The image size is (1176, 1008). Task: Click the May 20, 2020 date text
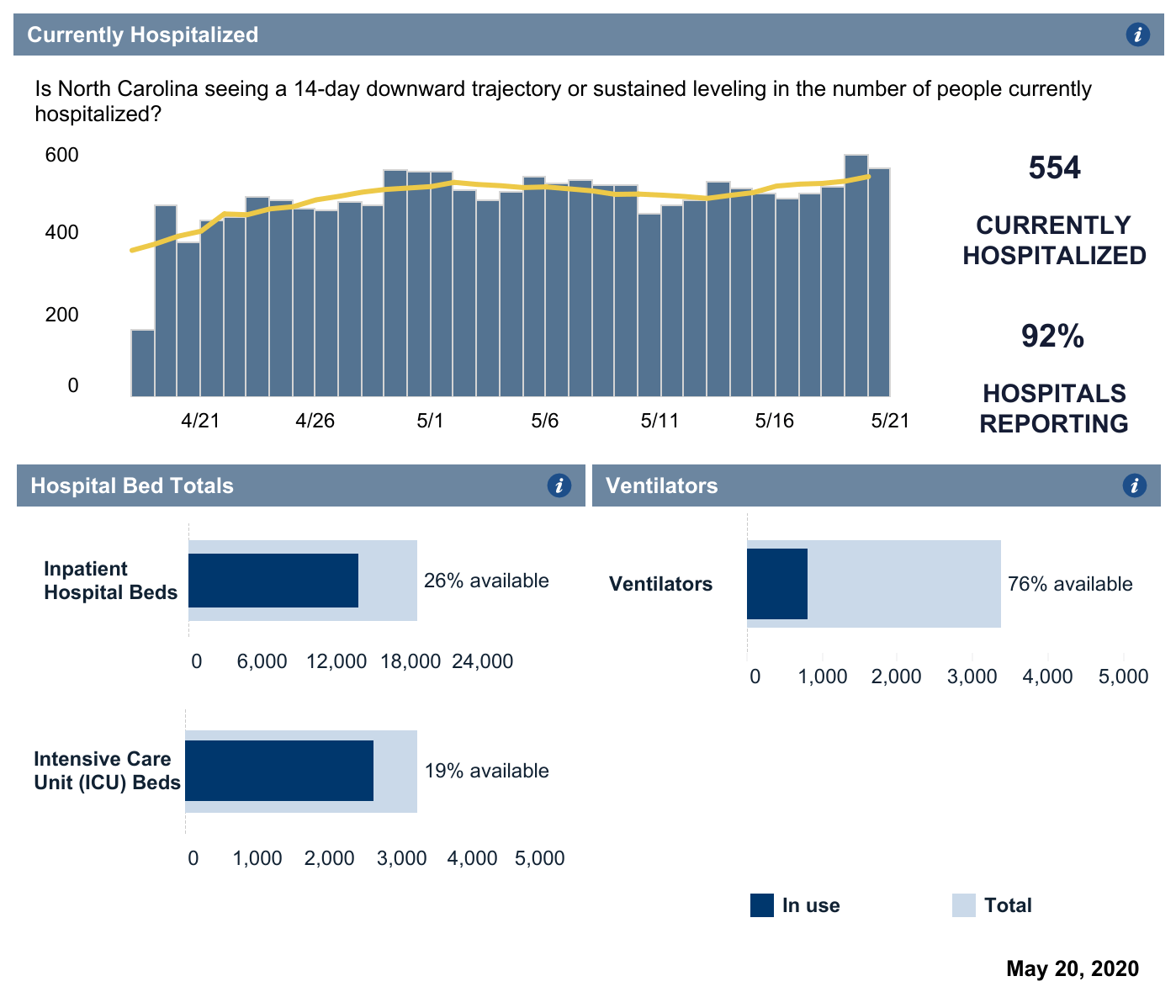pos(1073,968)
